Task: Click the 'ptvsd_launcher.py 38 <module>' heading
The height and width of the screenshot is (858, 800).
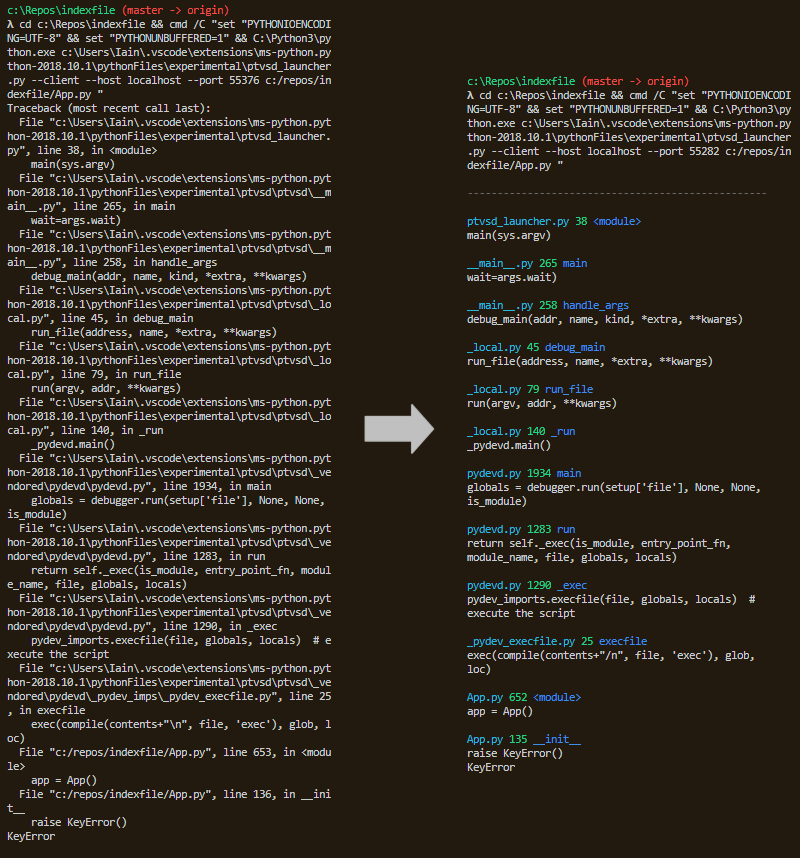Action: (554, 221)
